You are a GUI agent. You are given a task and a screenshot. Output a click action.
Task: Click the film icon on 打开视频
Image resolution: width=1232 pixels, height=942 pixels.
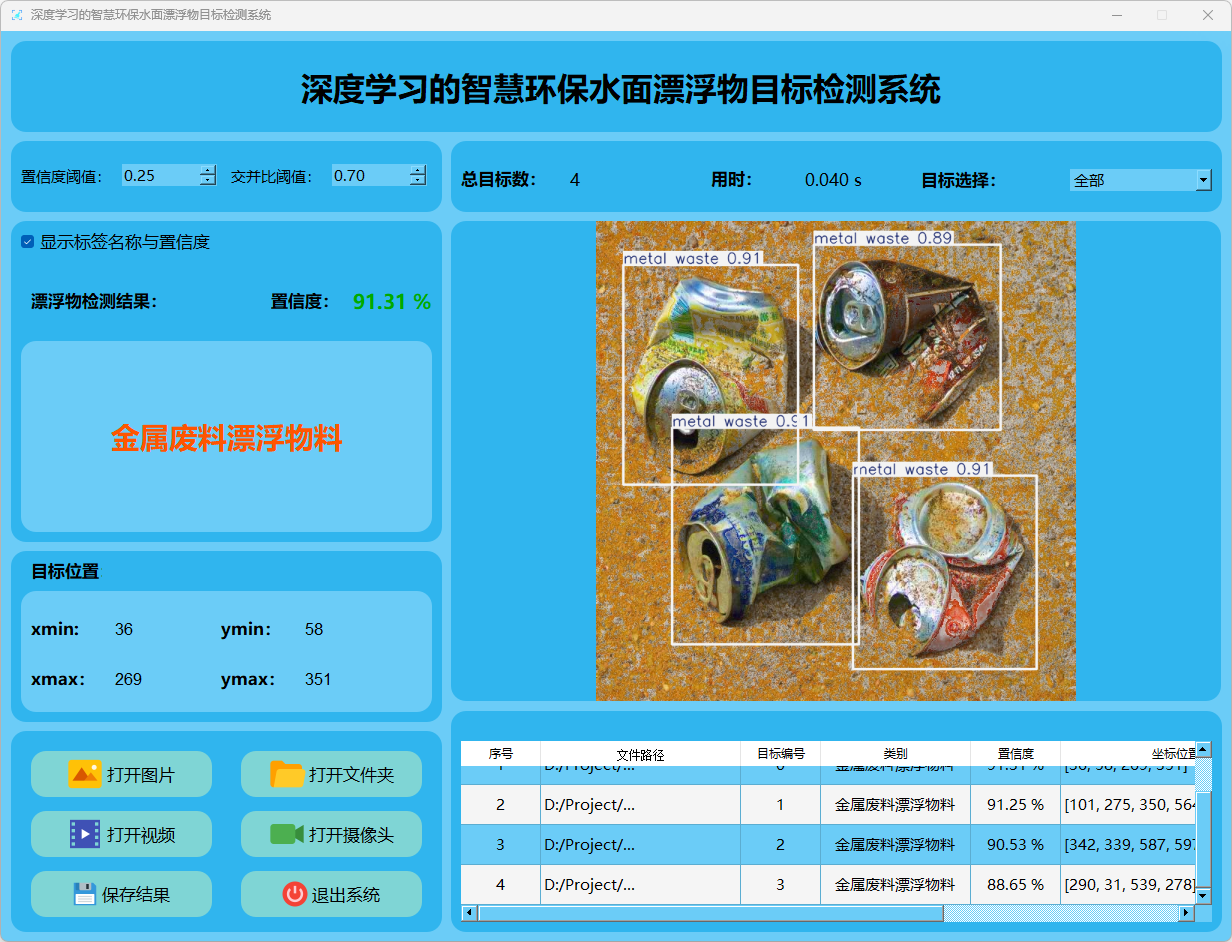coord(84,834)
